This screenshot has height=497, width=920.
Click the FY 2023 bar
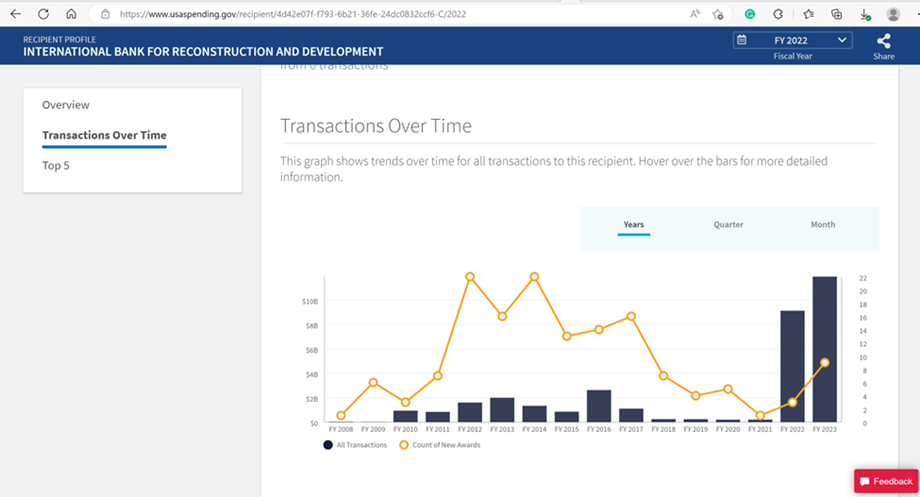[x=824, y=349]
